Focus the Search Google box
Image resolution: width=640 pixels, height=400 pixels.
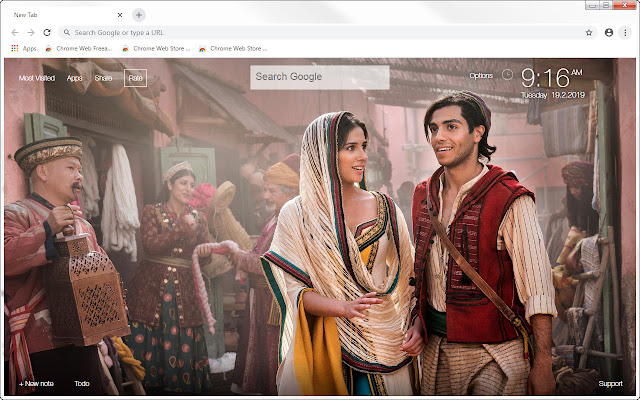320,77
